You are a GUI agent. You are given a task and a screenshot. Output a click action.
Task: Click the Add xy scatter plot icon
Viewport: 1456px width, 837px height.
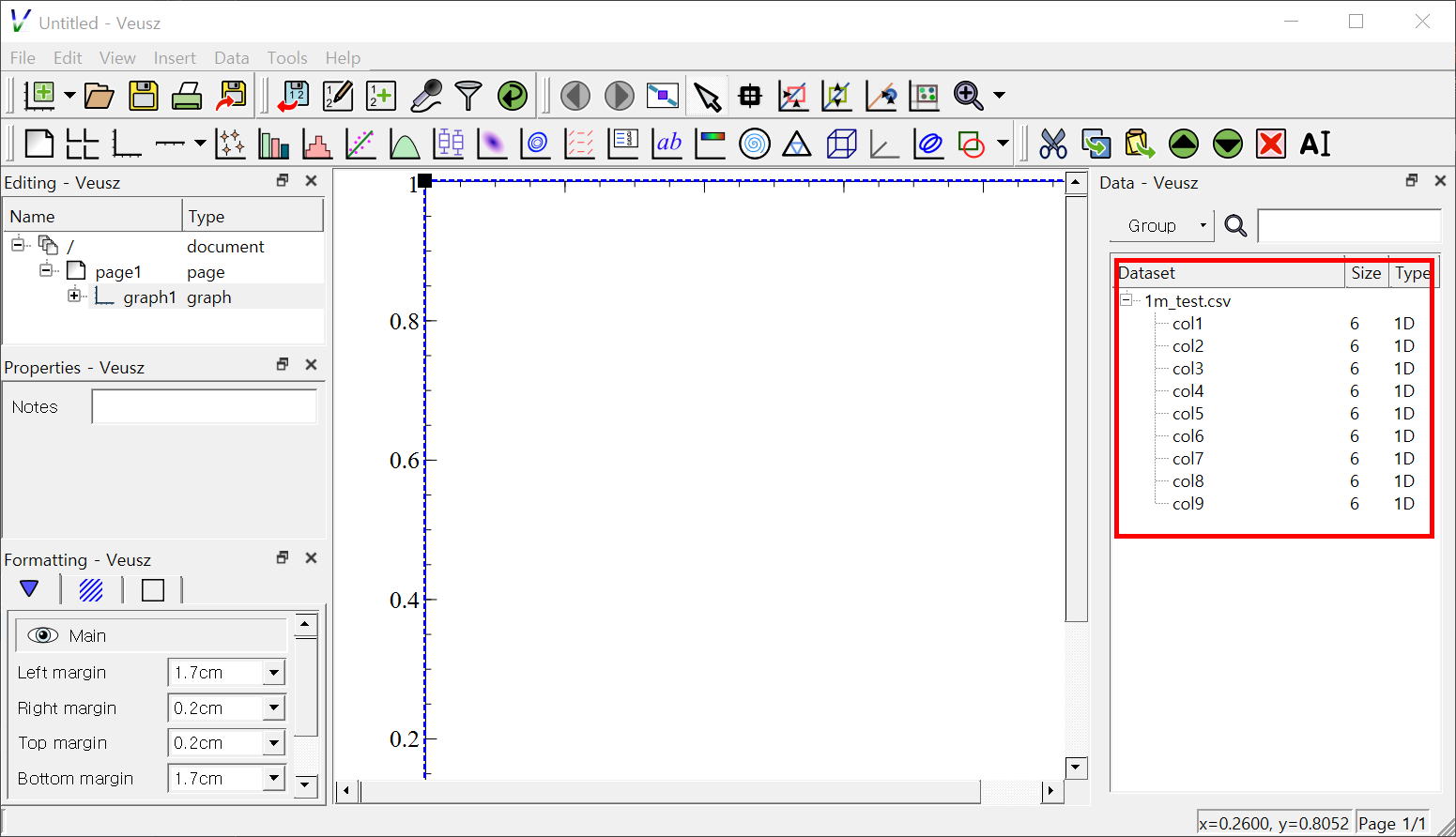230,144
